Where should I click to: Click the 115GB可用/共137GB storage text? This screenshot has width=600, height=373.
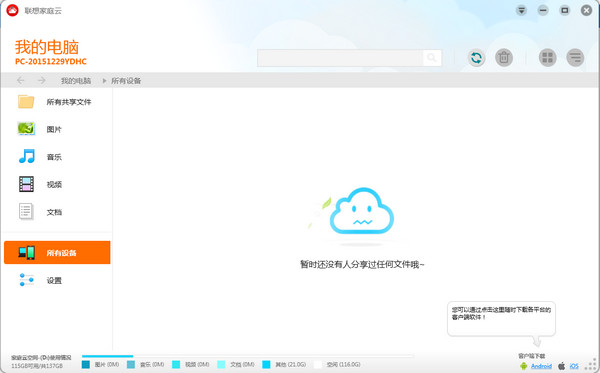(37, 366)
